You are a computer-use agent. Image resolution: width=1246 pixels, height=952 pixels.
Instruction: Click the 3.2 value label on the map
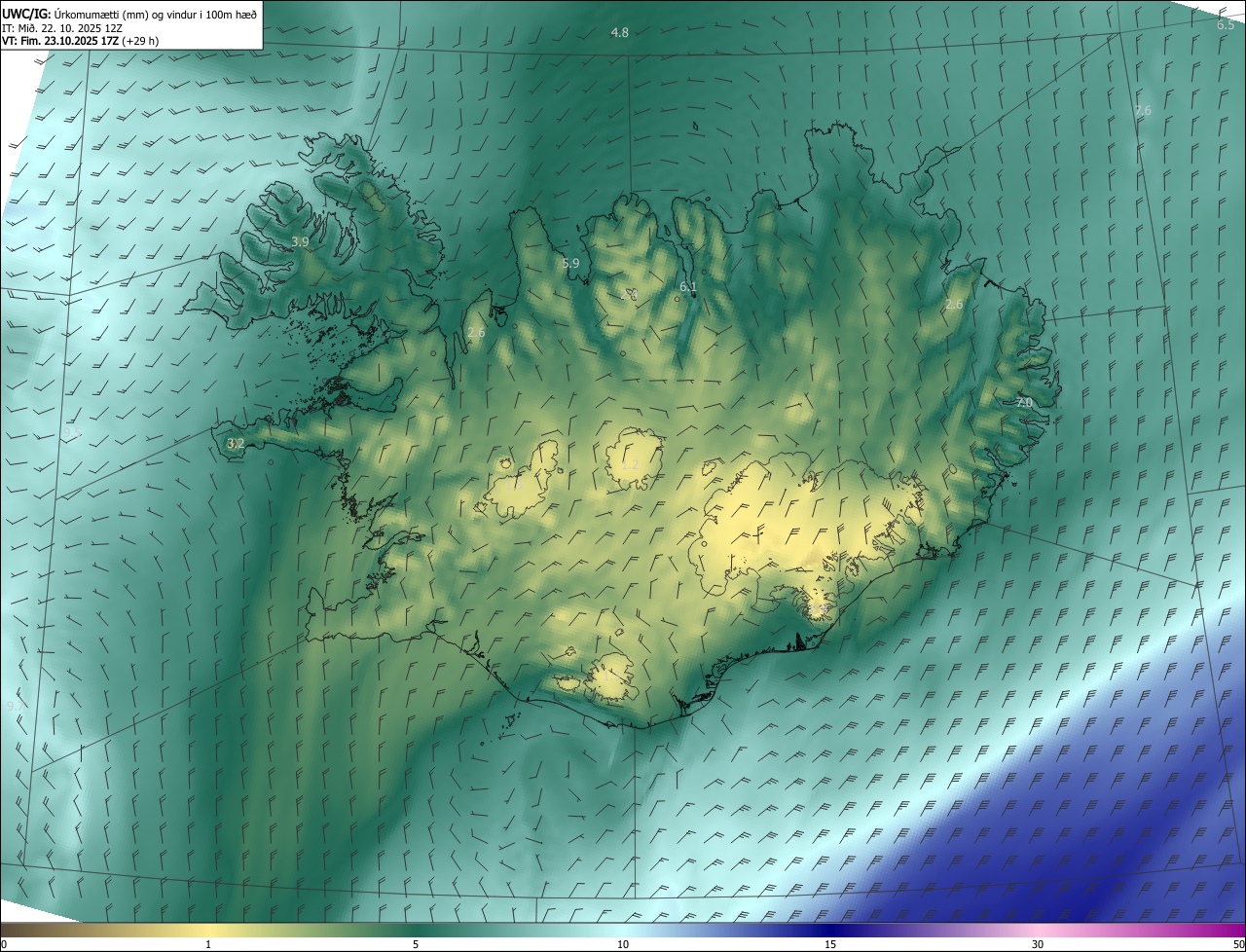point(235,443)
